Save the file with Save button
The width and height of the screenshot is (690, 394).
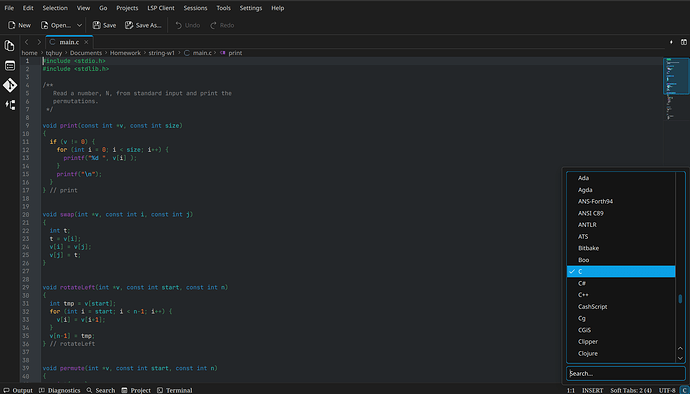[x=105, y=25]
